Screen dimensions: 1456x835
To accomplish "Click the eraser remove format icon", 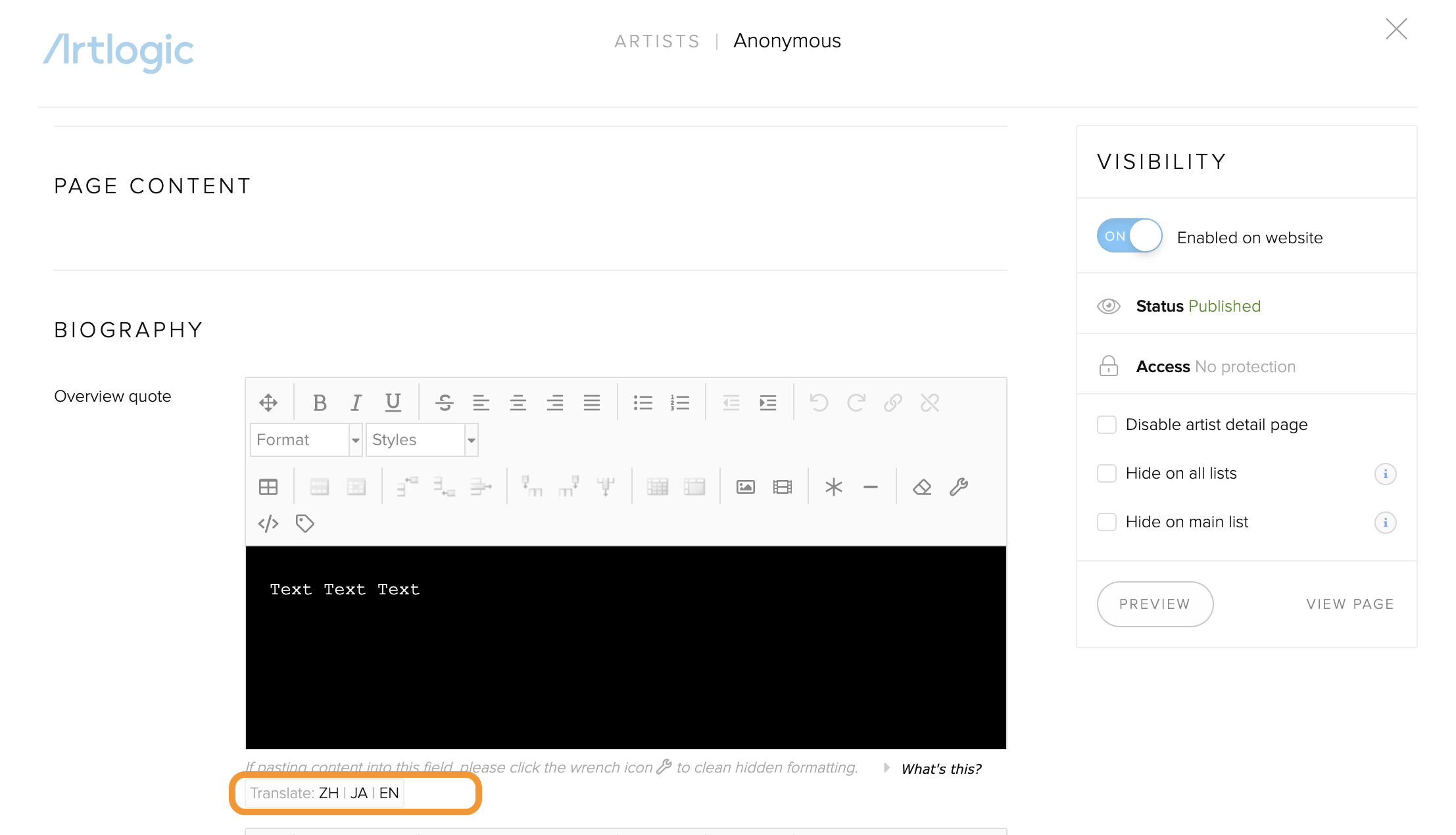I will tap(922, 487).
